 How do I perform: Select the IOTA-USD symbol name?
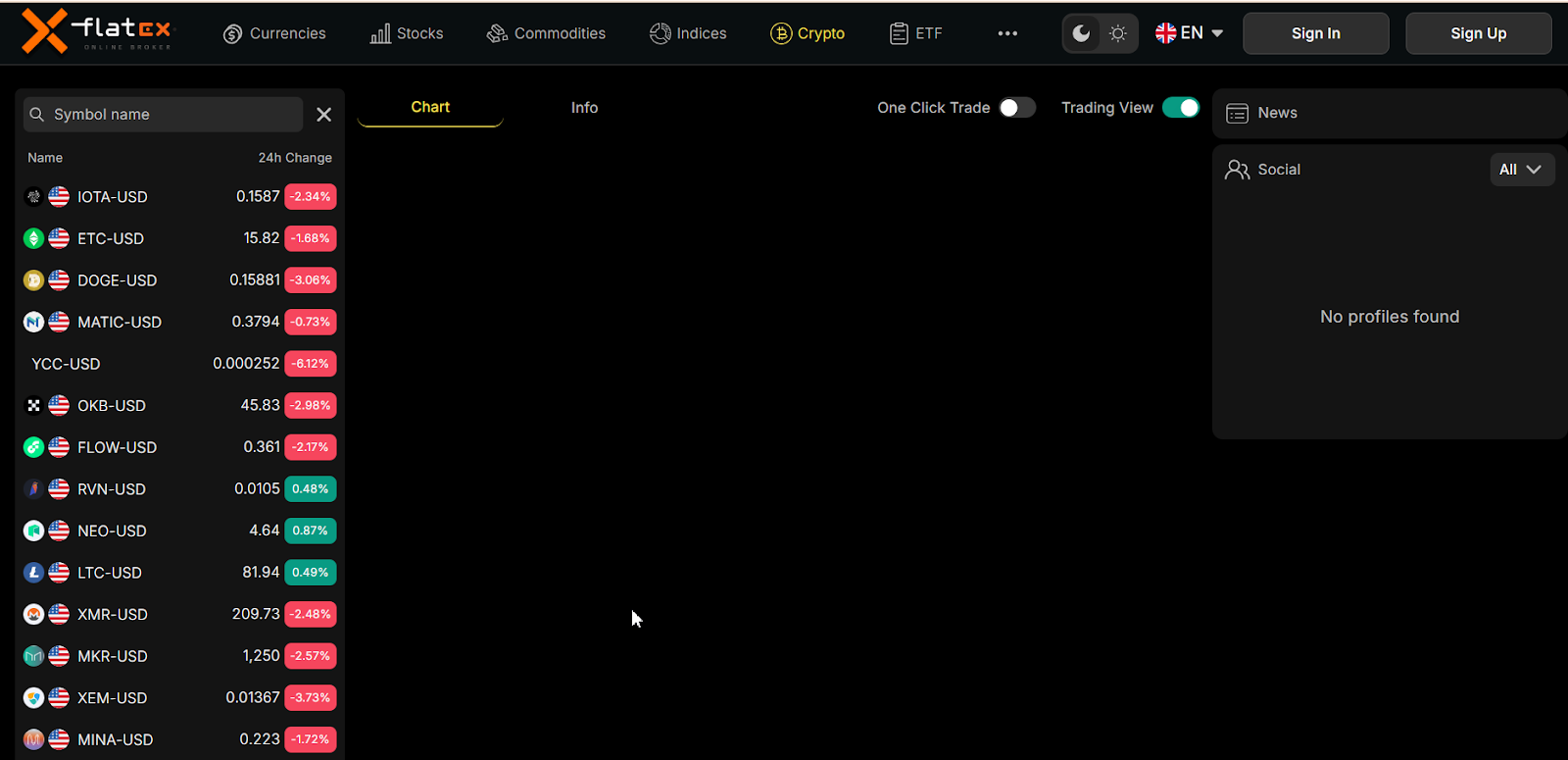click(113, 197)
